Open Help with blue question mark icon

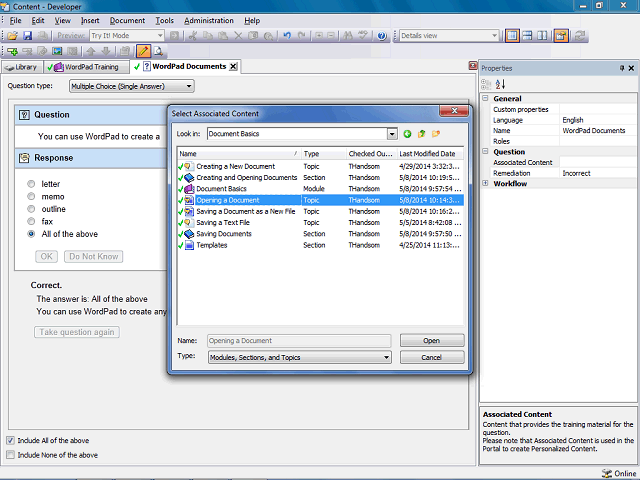pos(382,36)
